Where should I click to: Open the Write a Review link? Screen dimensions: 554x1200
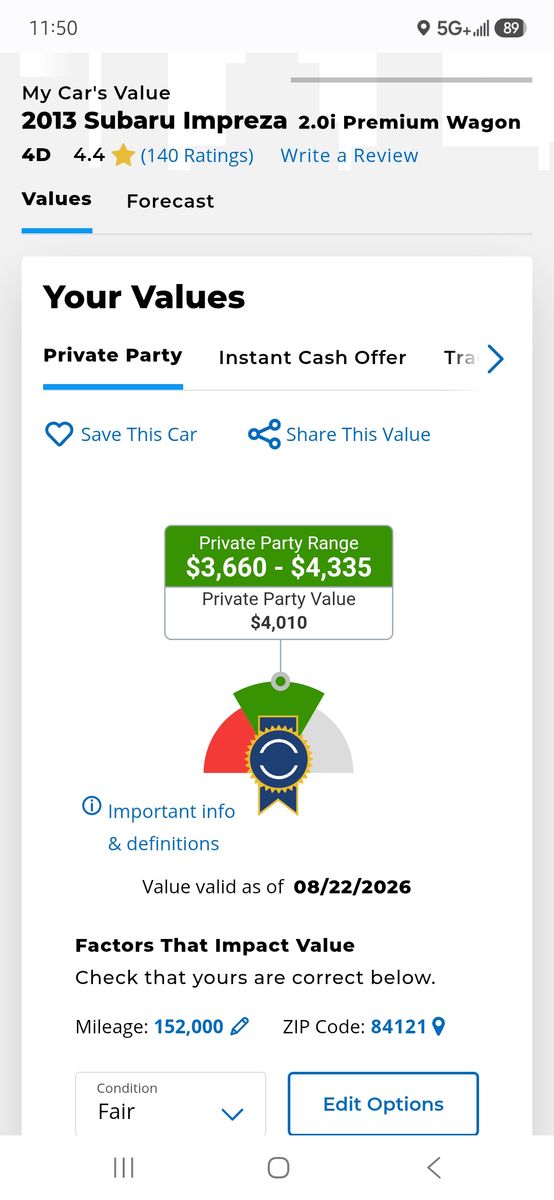pos(349,155)
